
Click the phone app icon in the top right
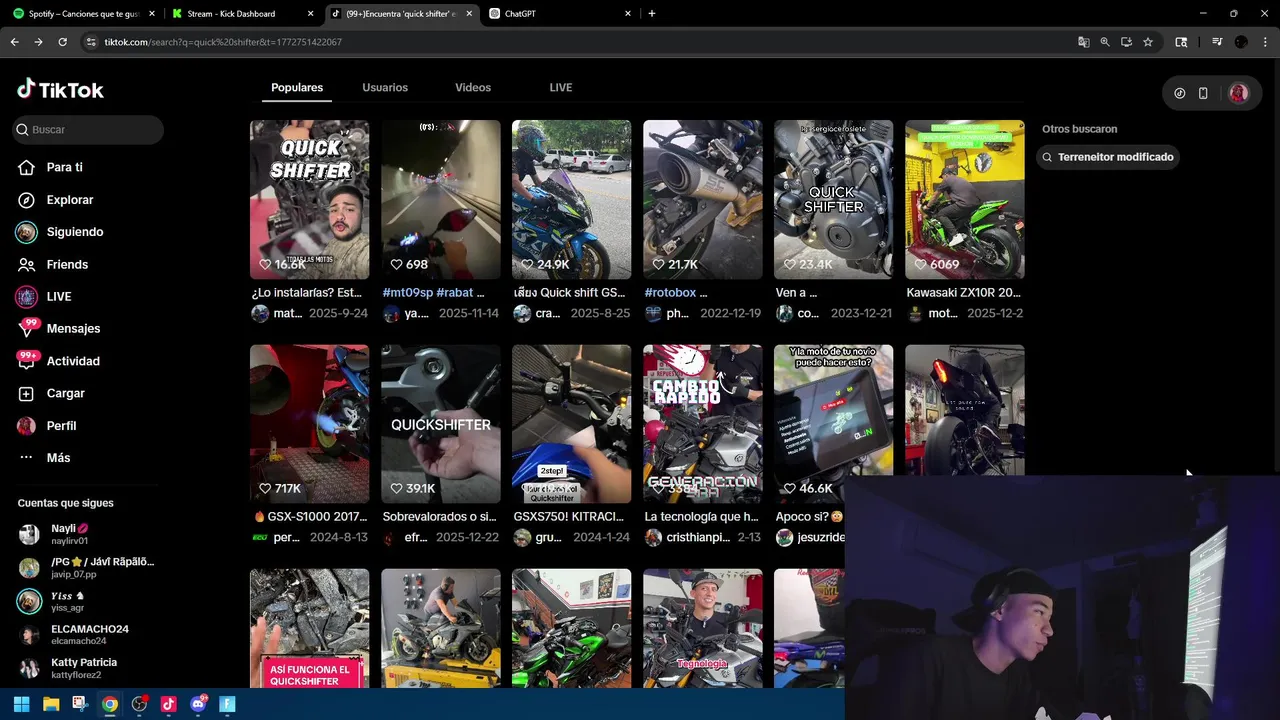click(x=1203, y=93)
